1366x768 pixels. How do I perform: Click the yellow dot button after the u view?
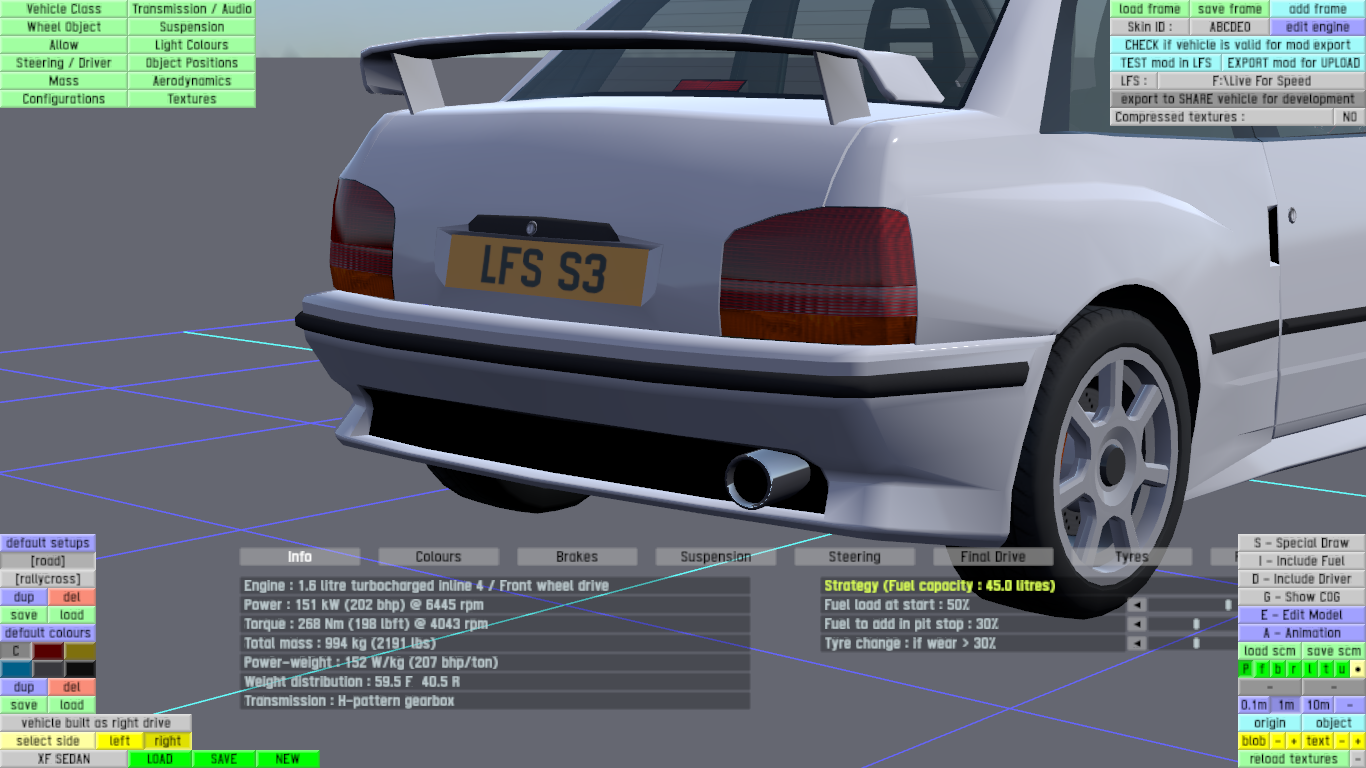pos(1358,669)
